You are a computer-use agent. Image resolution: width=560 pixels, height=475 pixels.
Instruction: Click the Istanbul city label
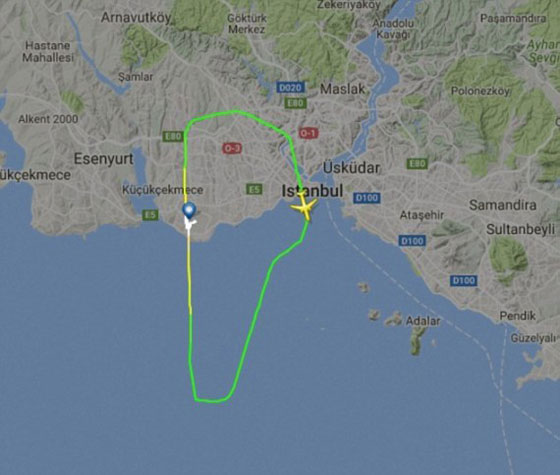click(x=312, y=191)
